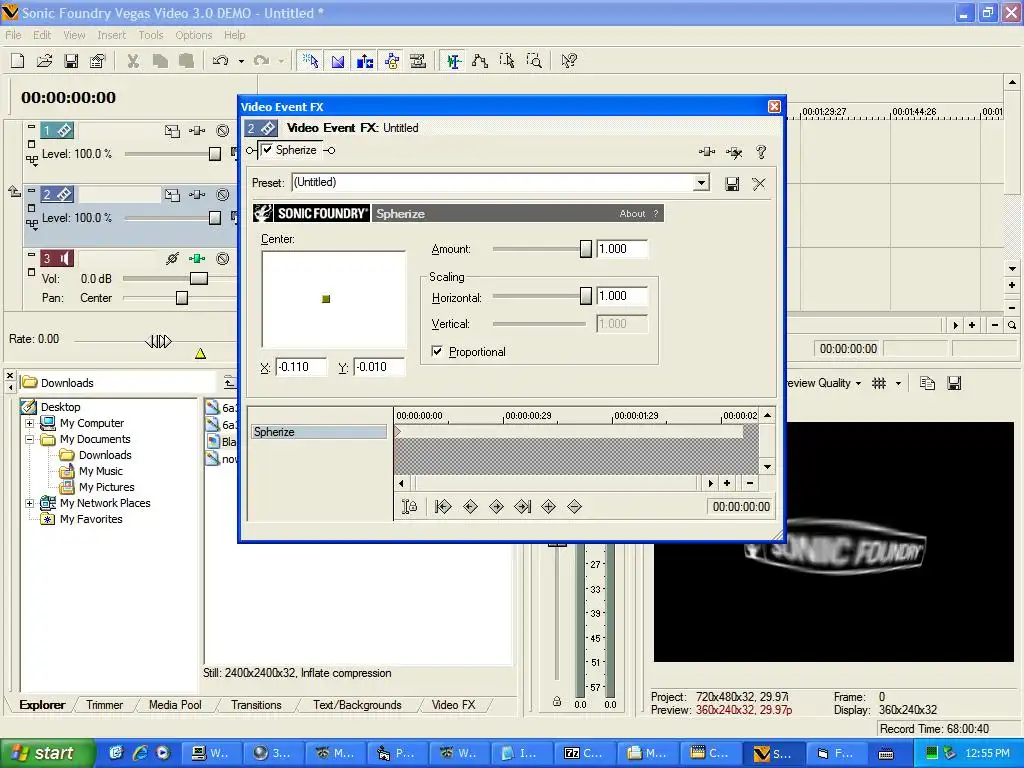This screenshot has height=768, width=1024.
Task: Collapse My Documents in the explorer tree
Action: [29, 439]
